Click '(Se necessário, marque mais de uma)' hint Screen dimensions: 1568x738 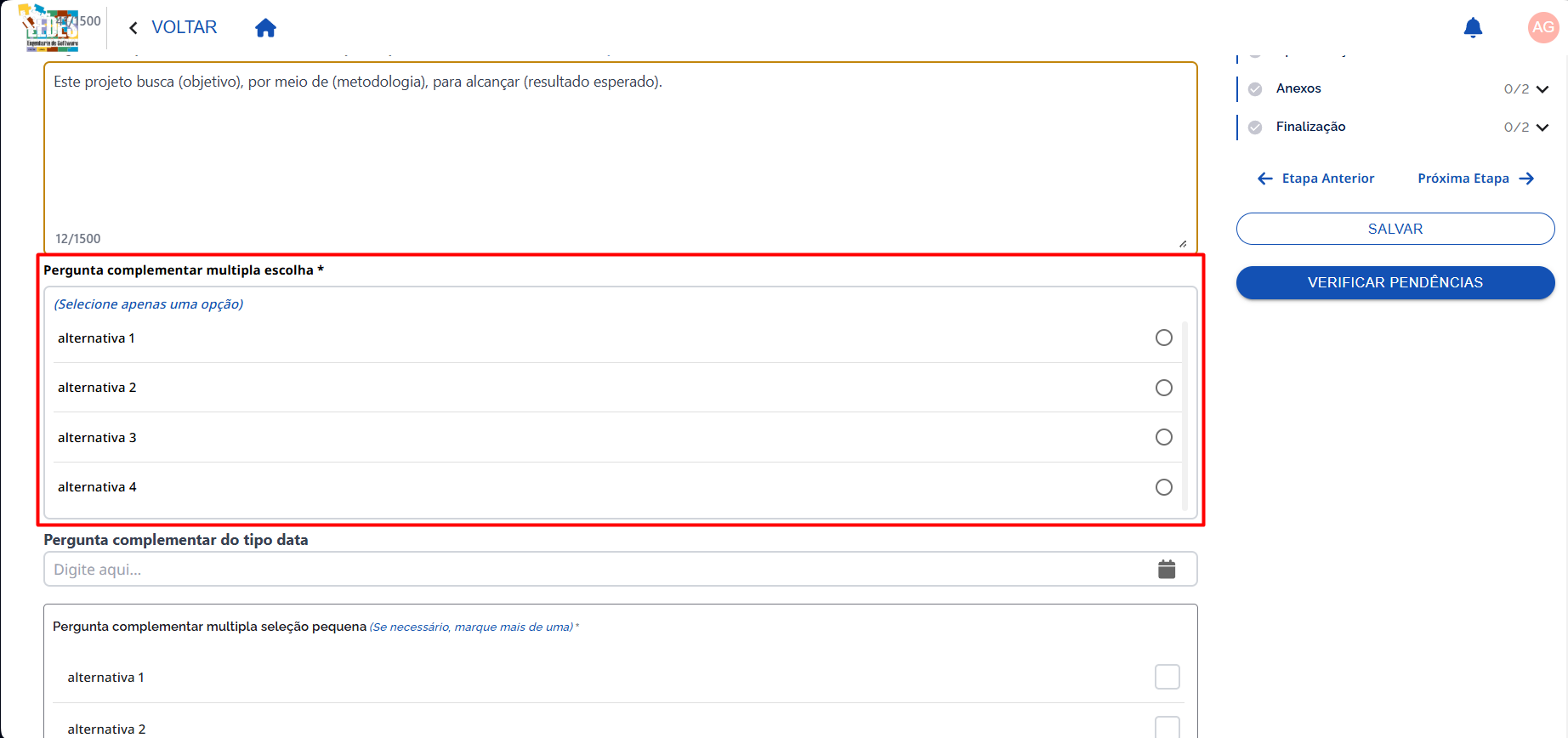tap(471, 627)
